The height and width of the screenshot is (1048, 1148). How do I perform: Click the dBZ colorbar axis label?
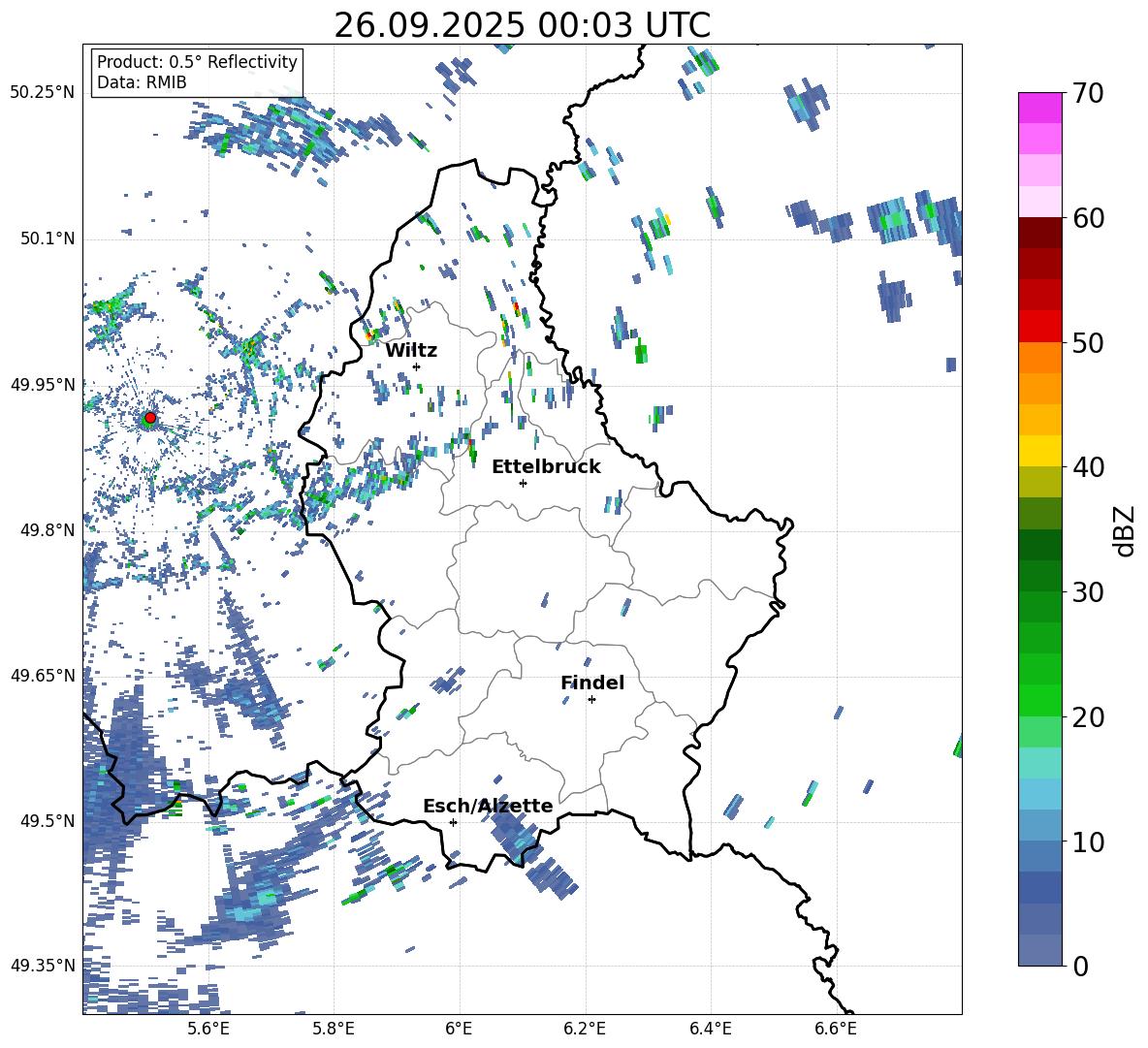click(x=1125, y=531)
